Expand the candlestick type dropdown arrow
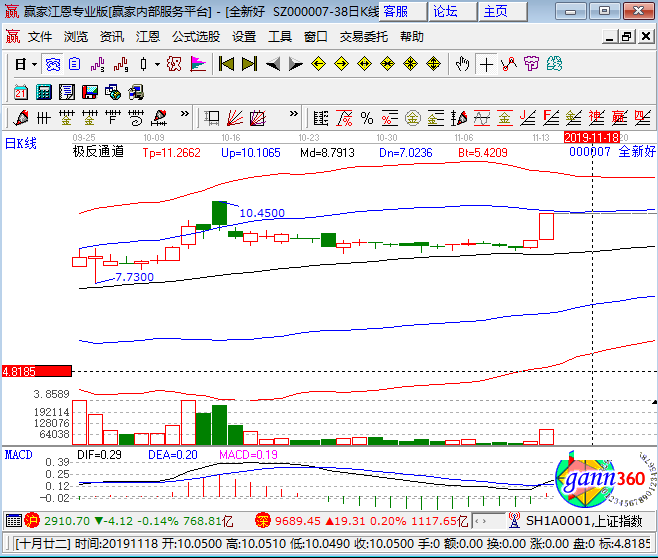 [x=157, y=65]
